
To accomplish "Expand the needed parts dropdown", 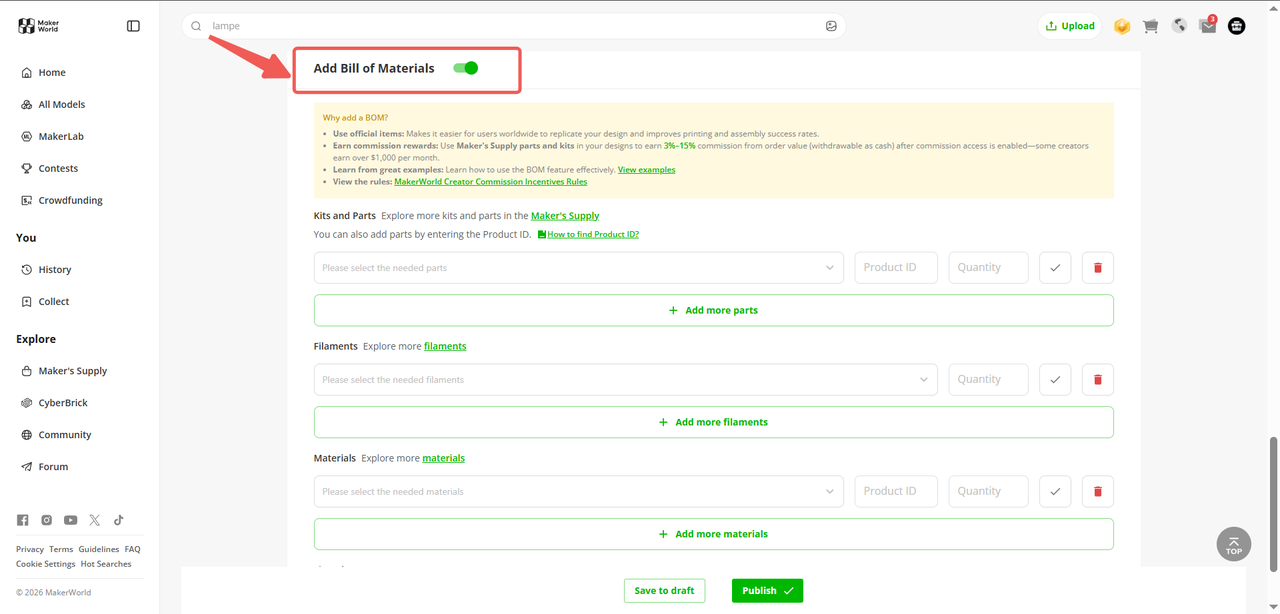I will [x=579, y=268].
